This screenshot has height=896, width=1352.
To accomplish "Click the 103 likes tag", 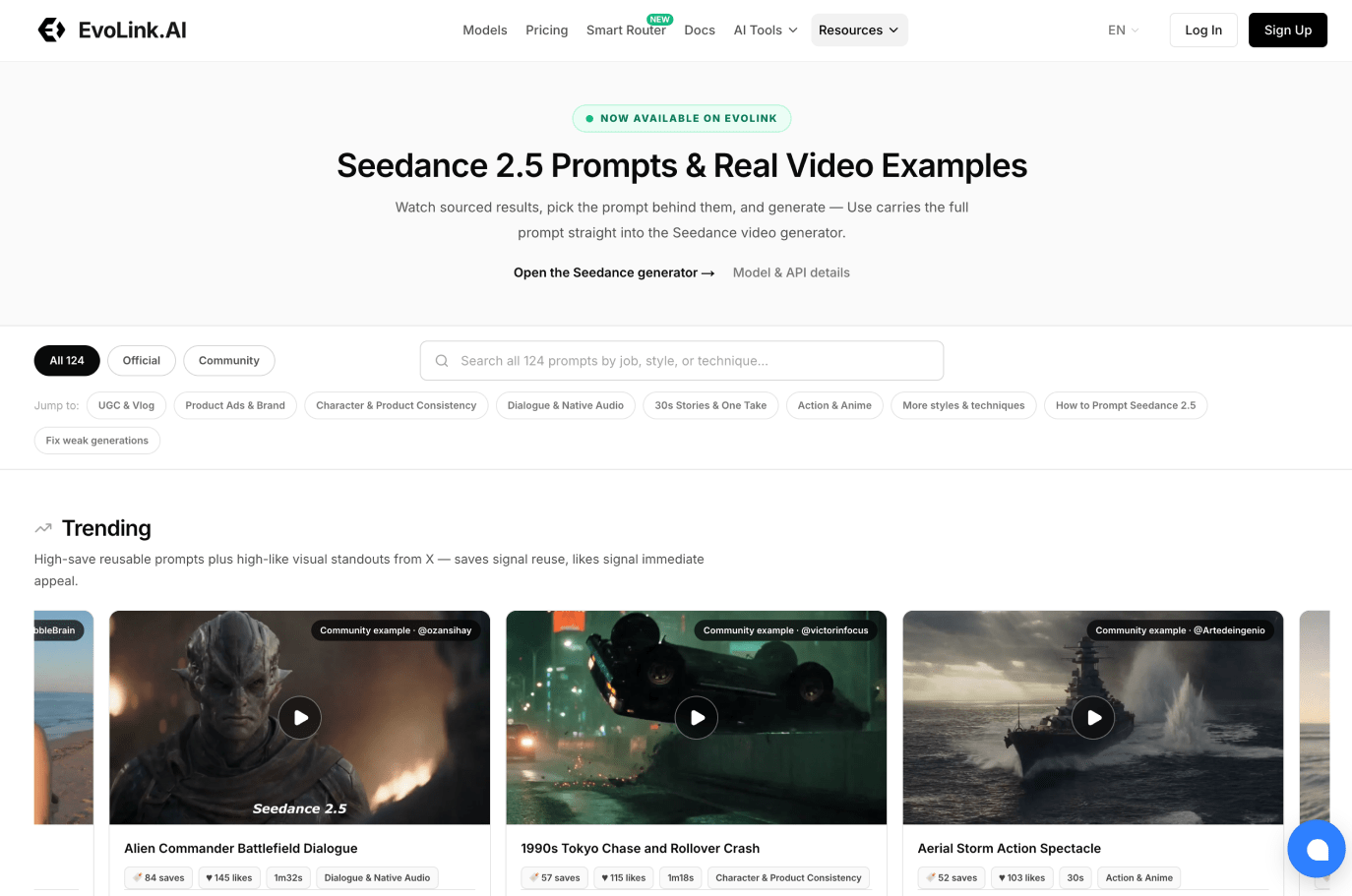I will pyautogui.click(x=1022, y=878).
